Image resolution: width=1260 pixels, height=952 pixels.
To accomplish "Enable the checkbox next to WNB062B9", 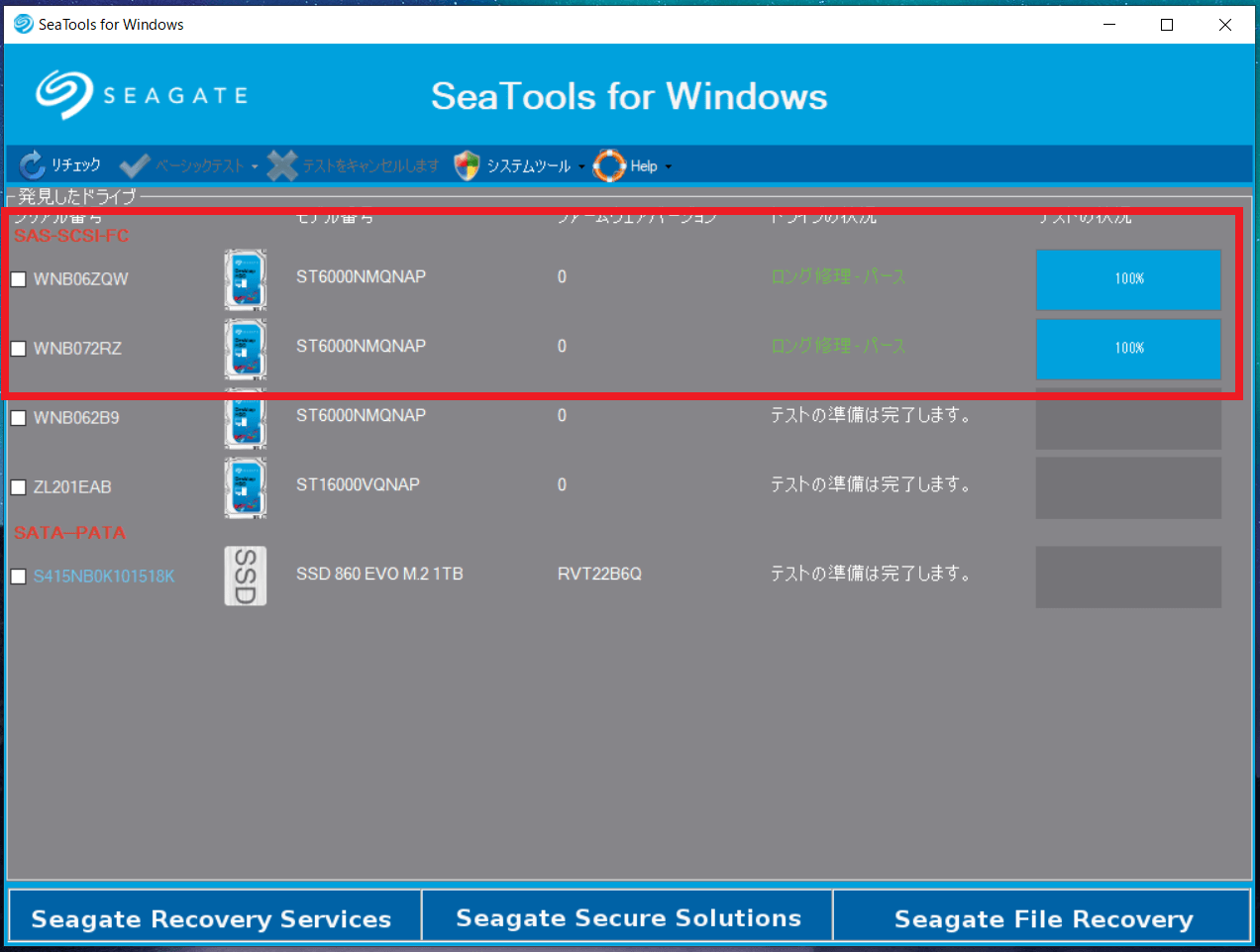I will (18, 418).
